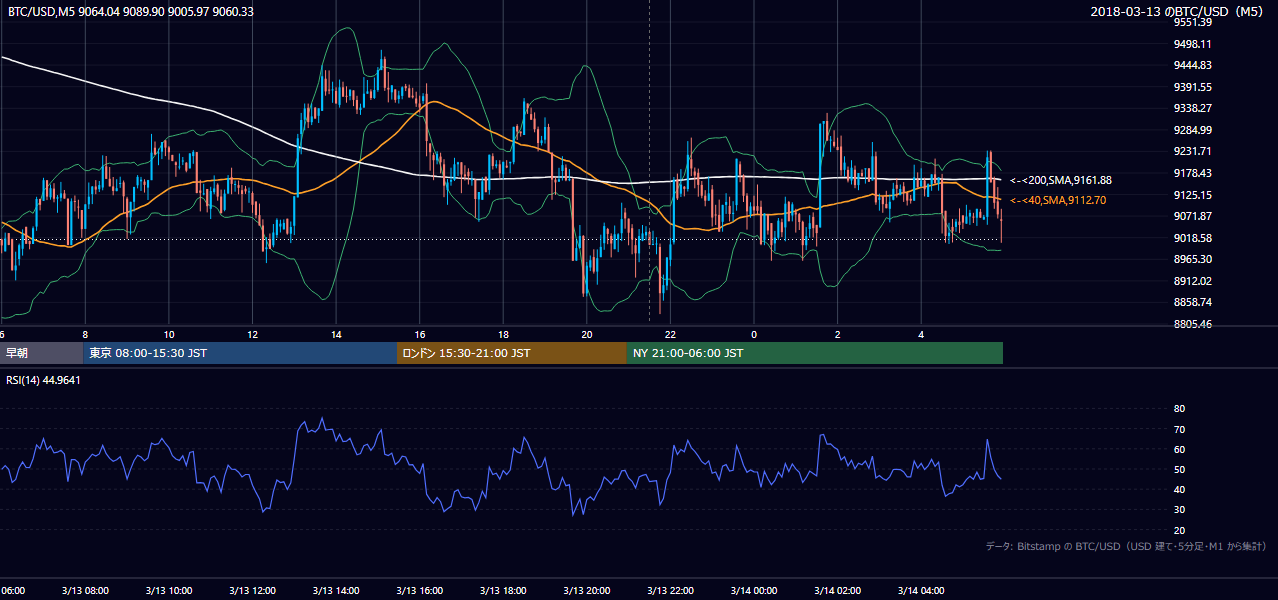Click price axis value 9444.83
The width and height of the screenshot is (1278, 600).
click(x=1193, y=65)
